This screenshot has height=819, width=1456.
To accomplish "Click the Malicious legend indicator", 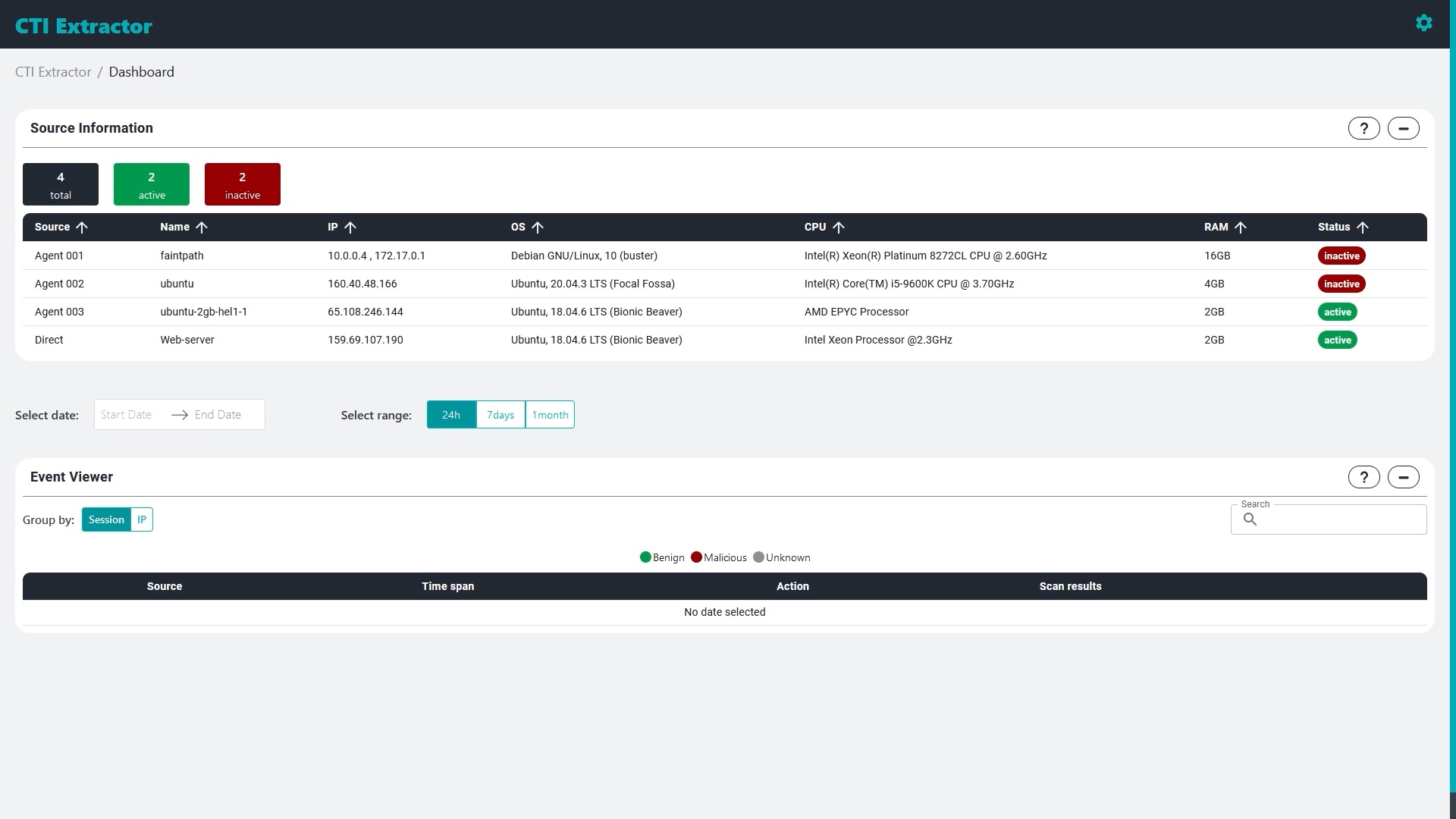I will click(x=697, y=557).
